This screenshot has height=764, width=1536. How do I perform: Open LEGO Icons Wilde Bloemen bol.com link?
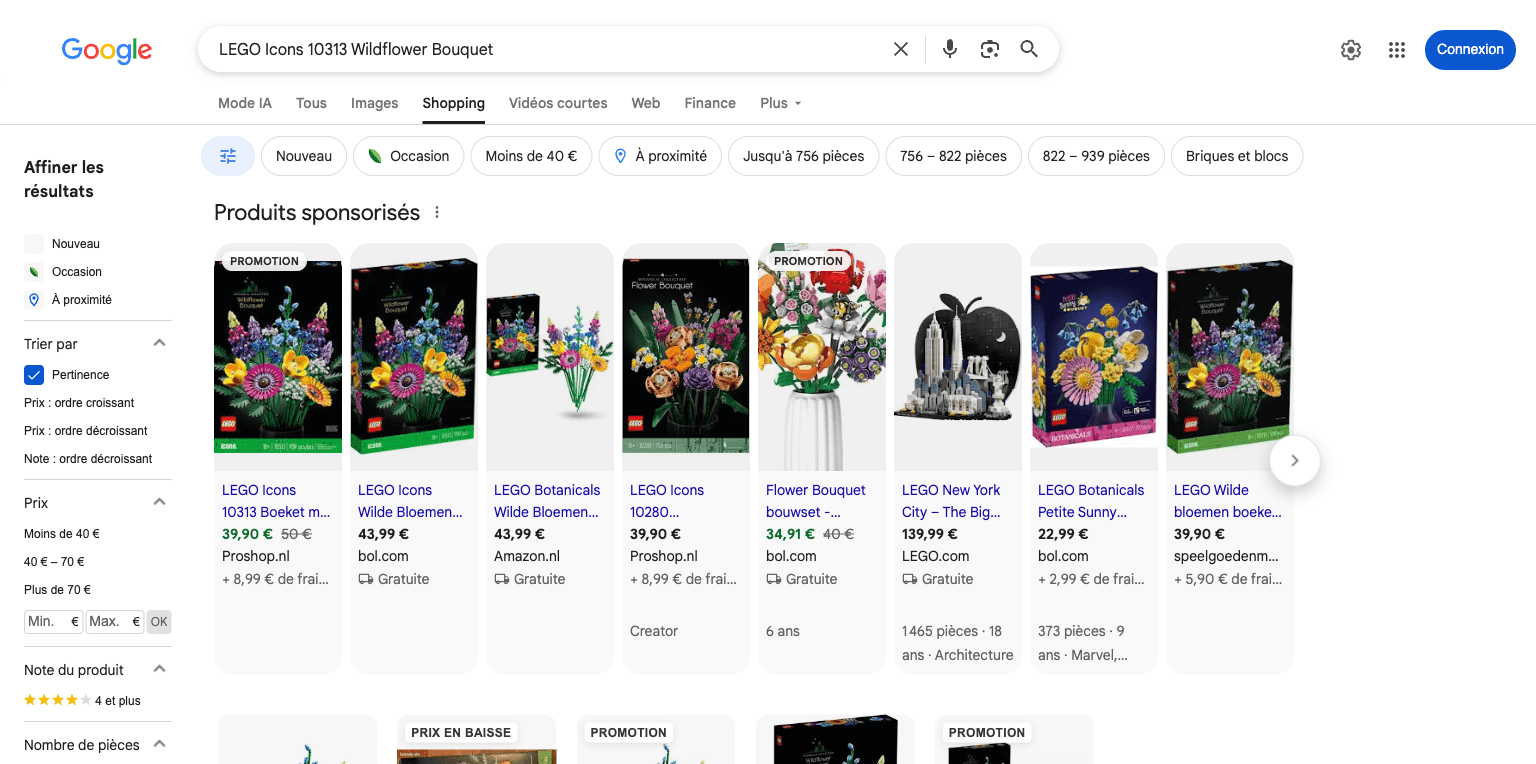pos(411,501)
